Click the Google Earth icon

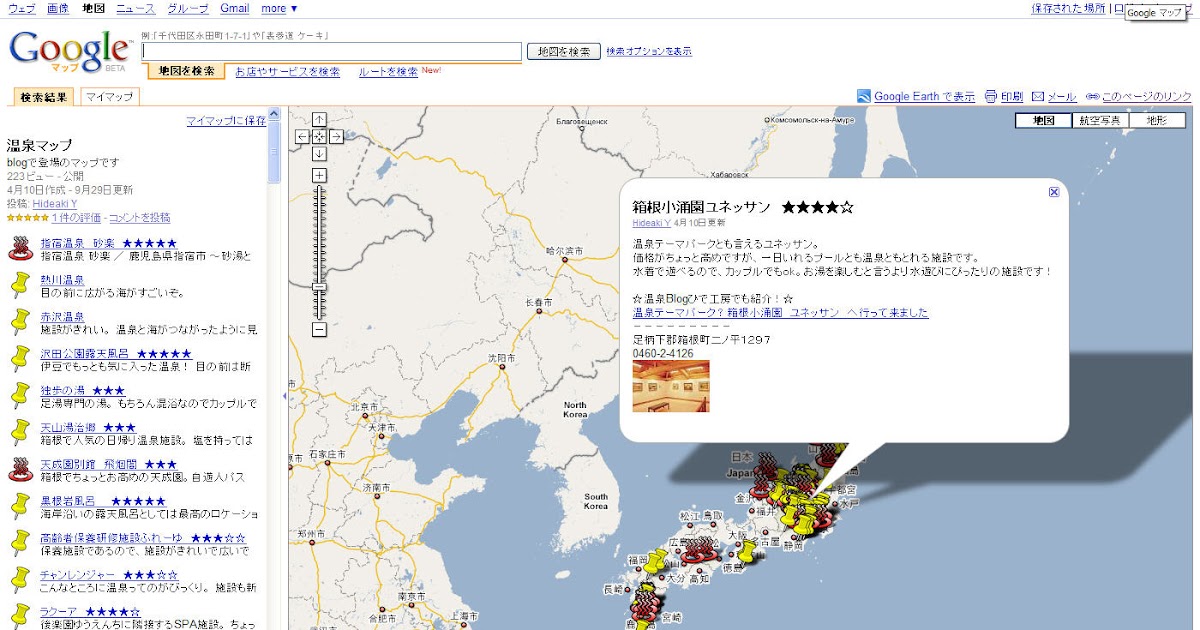click(x=864, y=96)
